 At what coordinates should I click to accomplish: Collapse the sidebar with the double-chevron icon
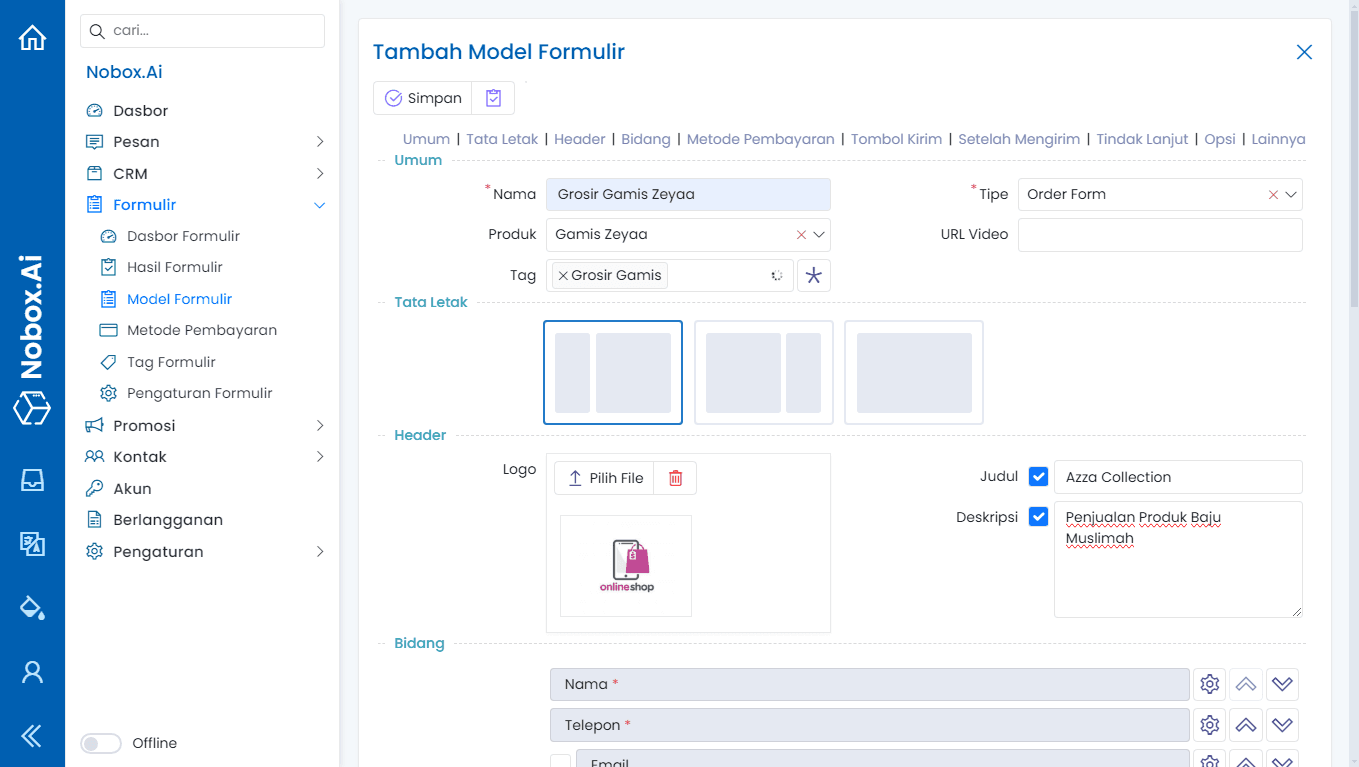point(32,736)
